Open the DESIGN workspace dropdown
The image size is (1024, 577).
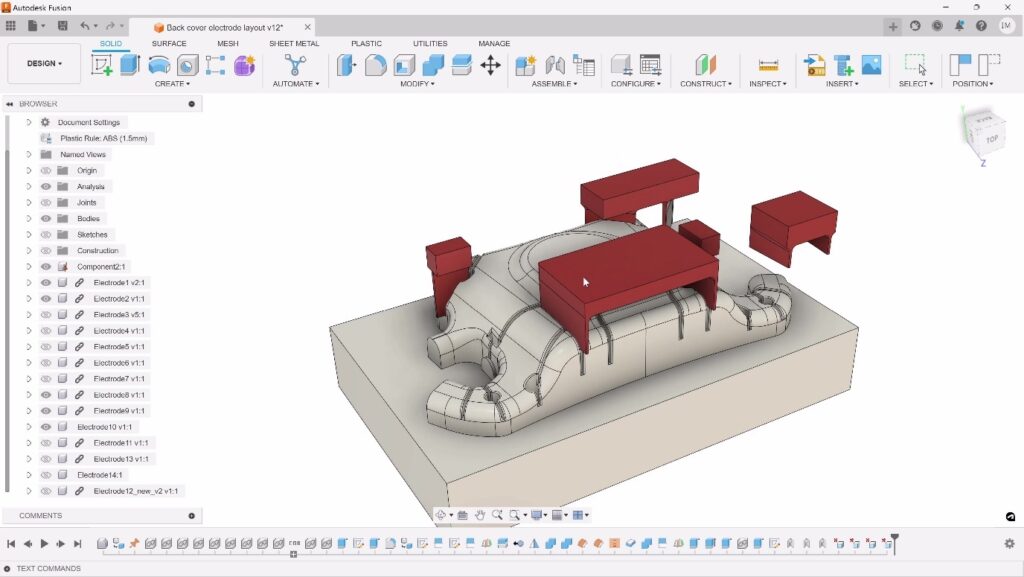coord(44,63)
